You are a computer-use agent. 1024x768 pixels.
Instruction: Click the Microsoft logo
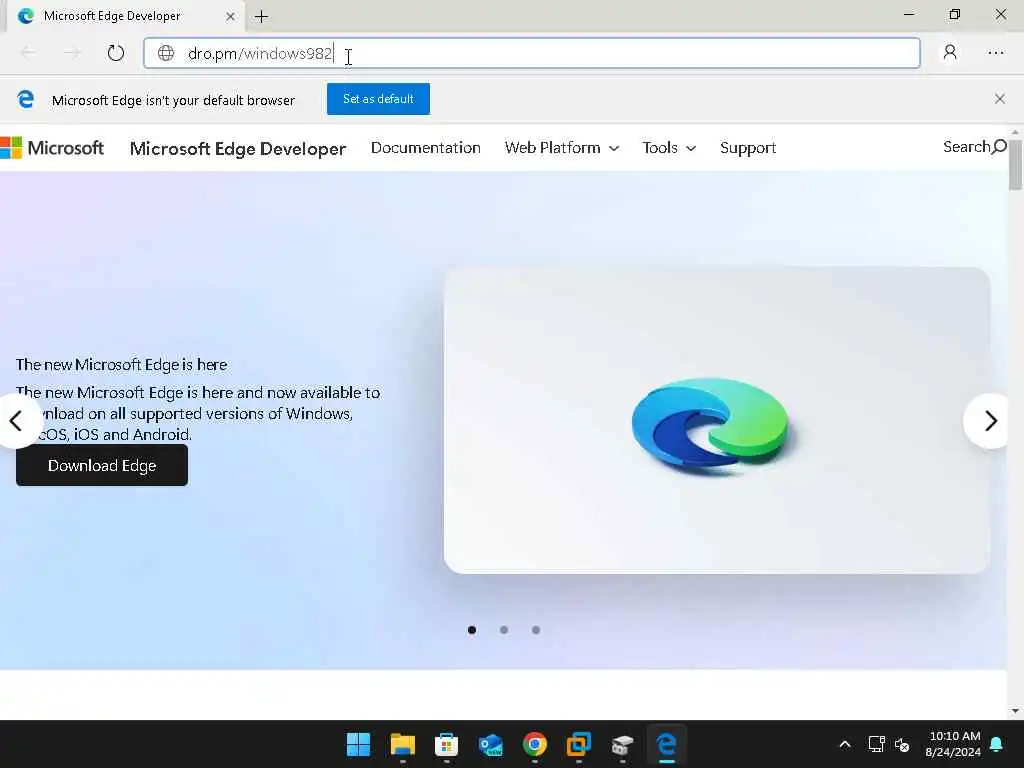tap(52, 148)
